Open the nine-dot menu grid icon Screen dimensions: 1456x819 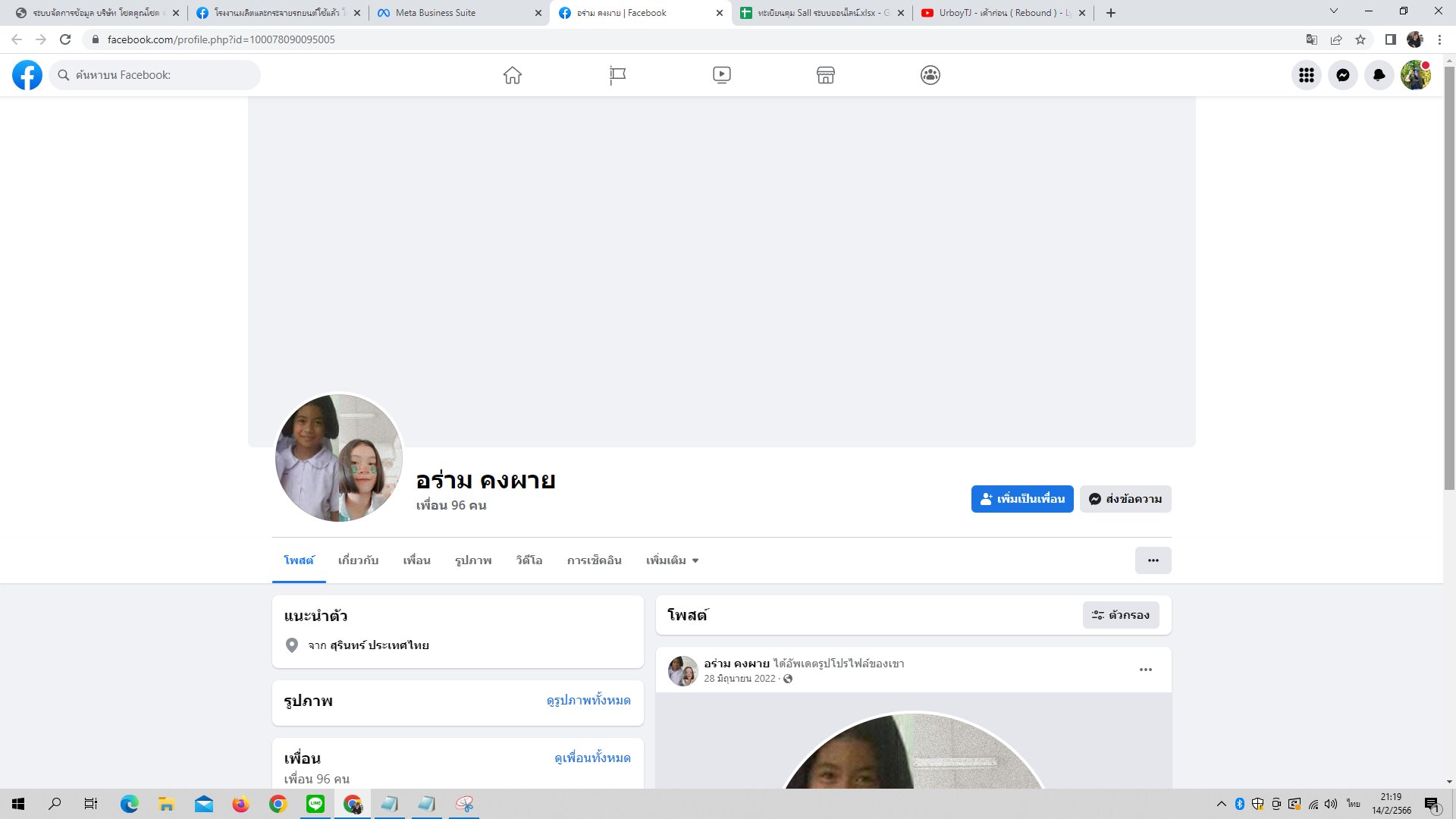(1306, 75)
